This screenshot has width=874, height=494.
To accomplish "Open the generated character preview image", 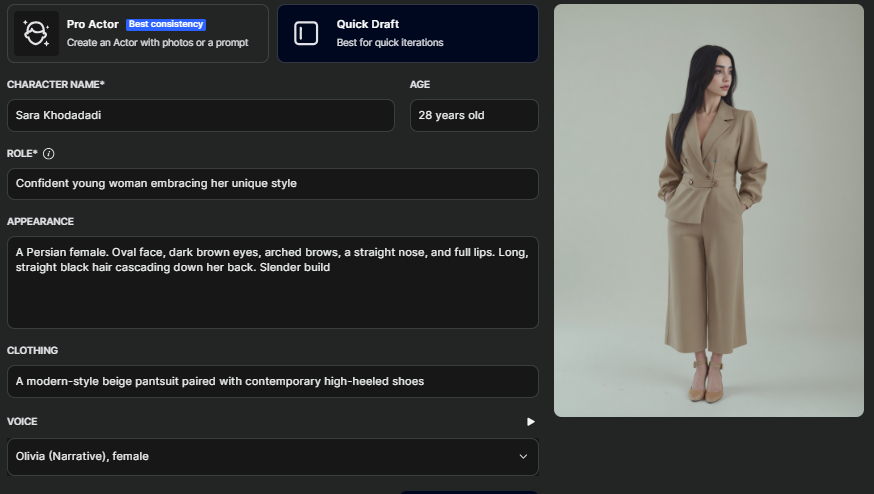I will pyautogui.click(x=708, y=210).
